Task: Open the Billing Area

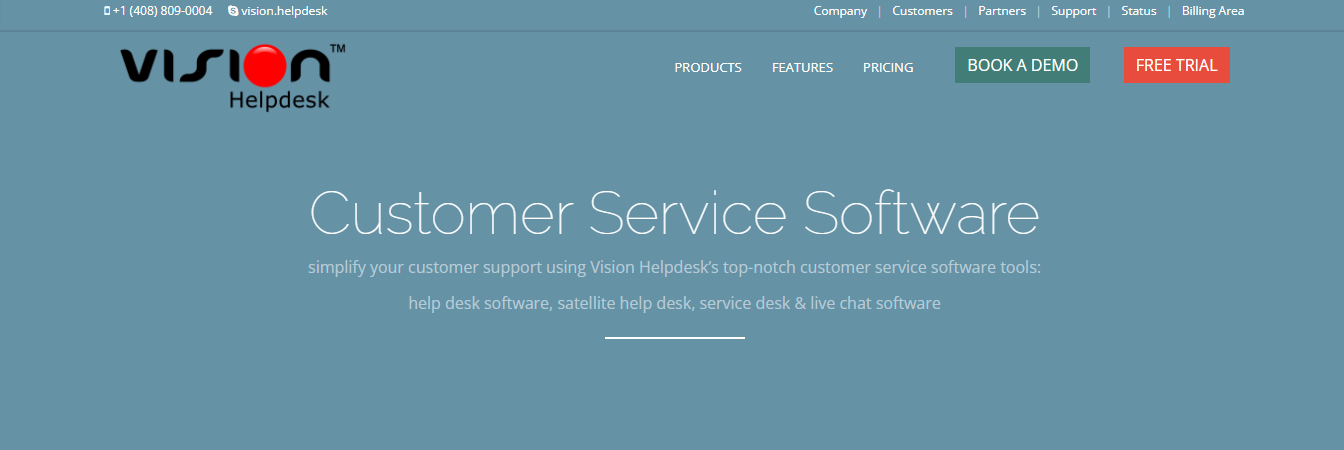Action: click(x=1213, y=11)
